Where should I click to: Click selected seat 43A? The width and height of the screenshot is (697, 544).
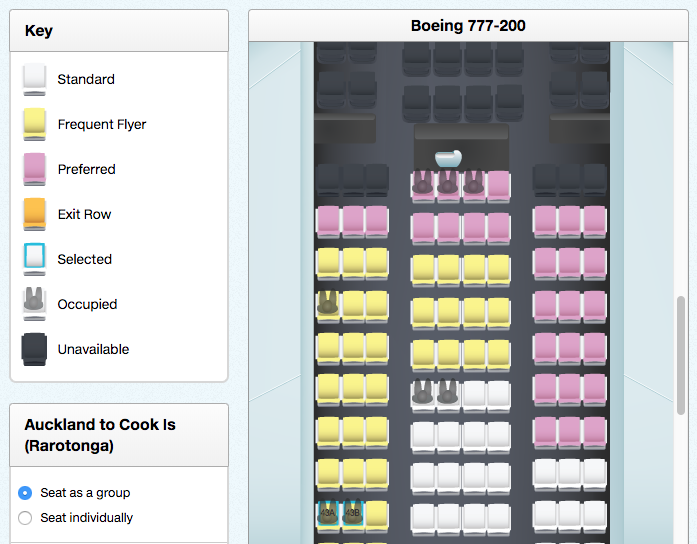(328, 514)
